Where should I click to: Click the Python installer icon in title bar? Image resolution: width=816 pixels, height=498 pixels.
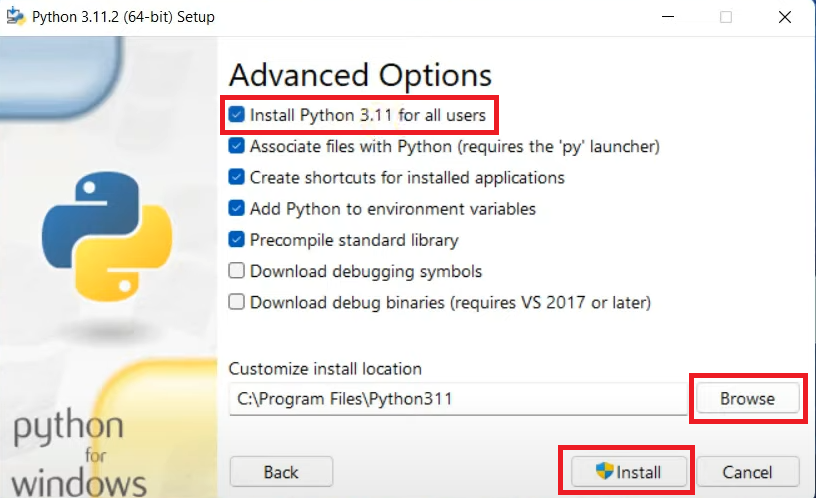click(15, 17)
